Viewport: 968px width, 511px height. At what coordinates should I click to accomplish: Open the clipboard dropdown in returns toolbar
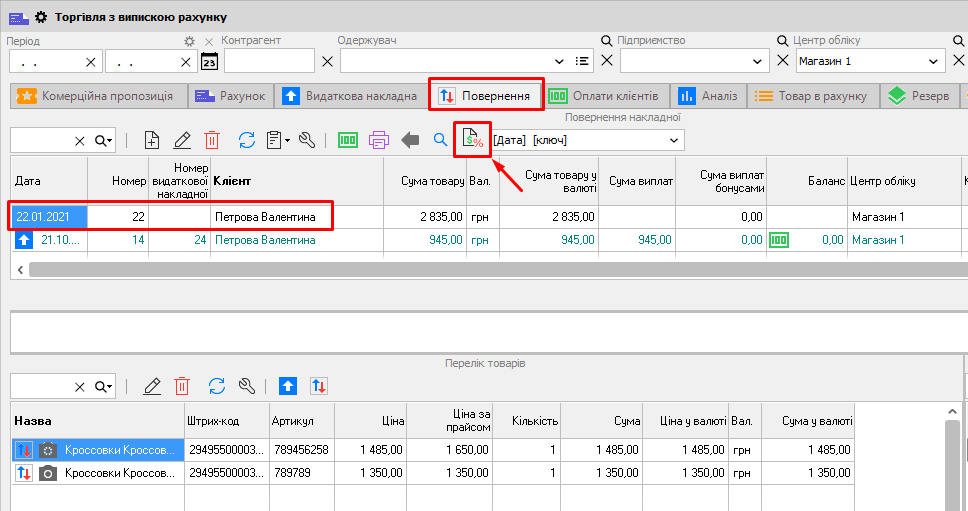(279, 140)
